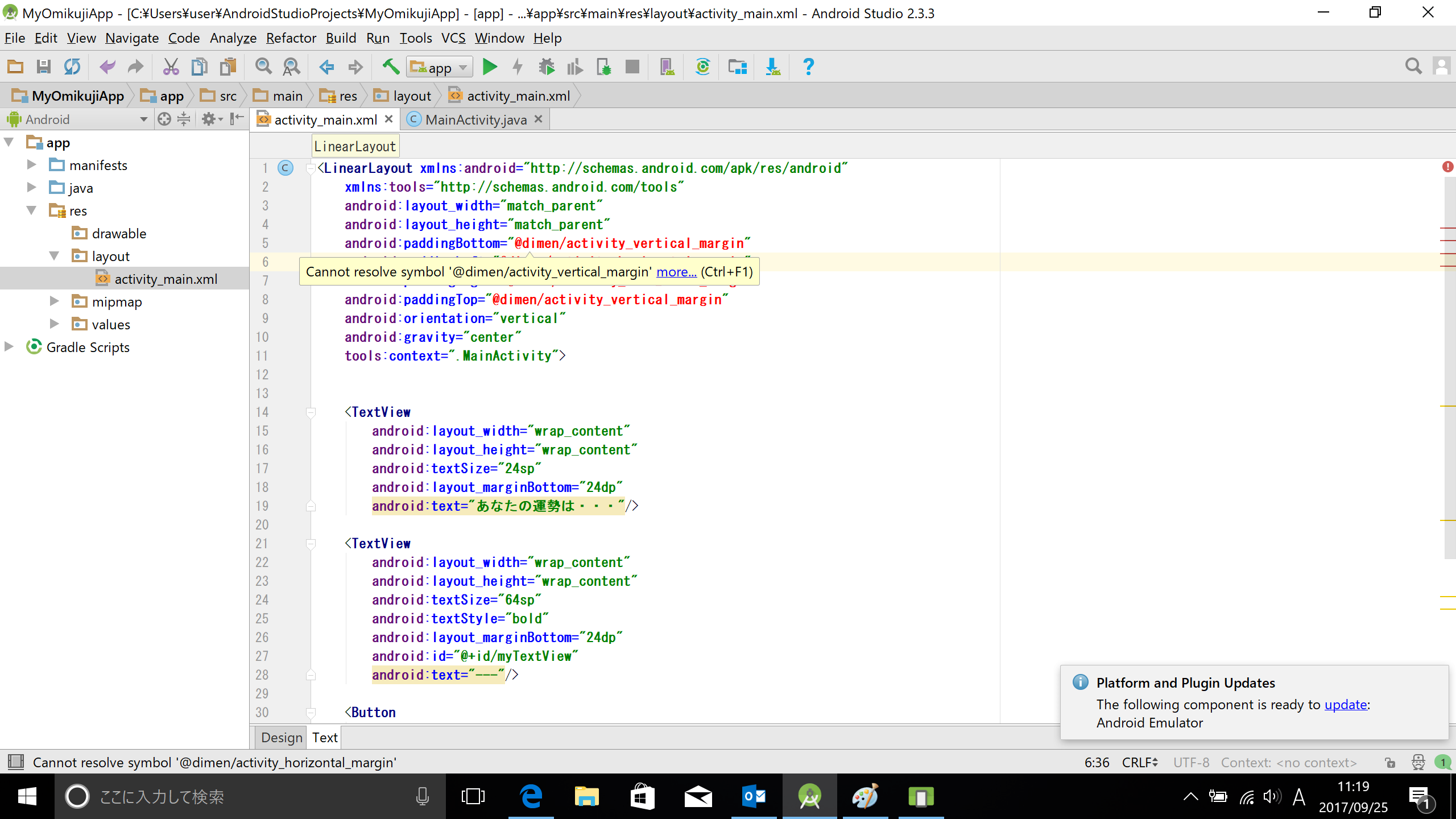The width and height of the screenshot is (1456, 819).
Task: Switch to the Design editor tab
Action: [x=282, y=738]
